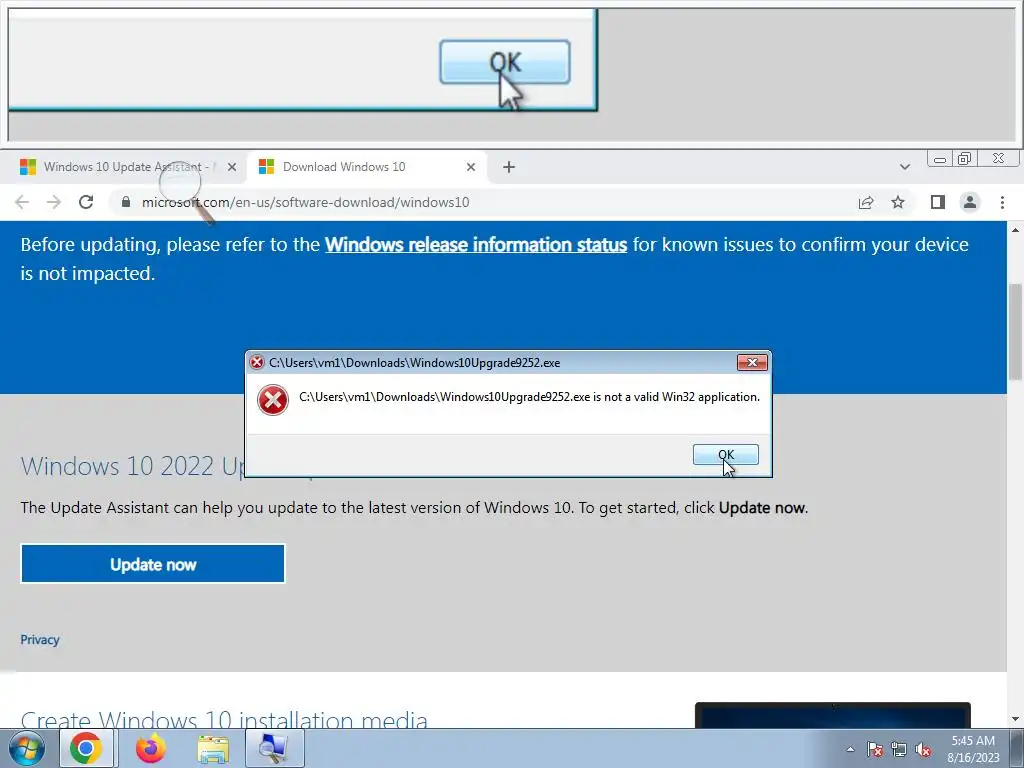Click the address bar URL

point(305,202)
